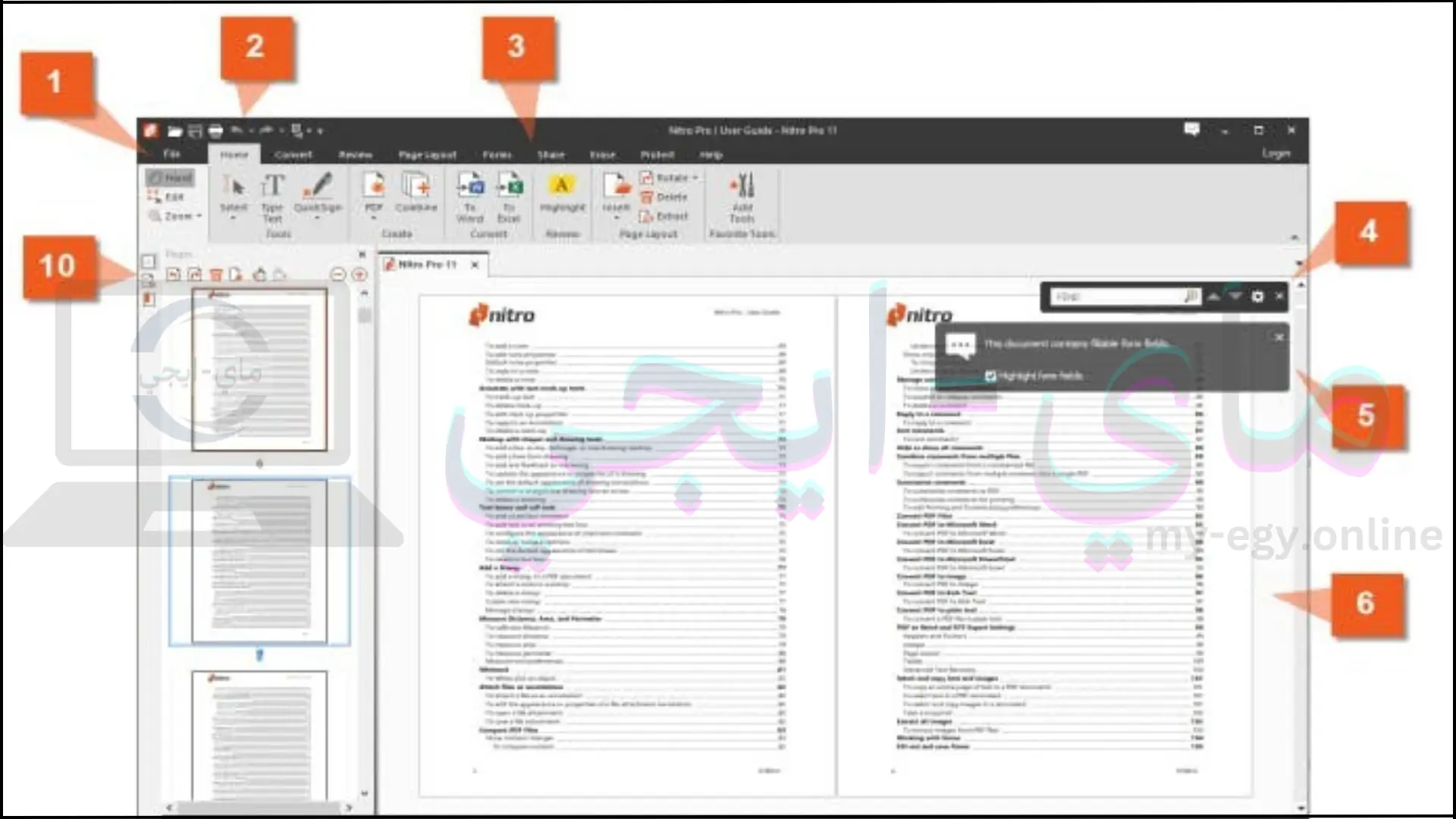
Task: Open the File menu
Action: (x=172, y=154)
